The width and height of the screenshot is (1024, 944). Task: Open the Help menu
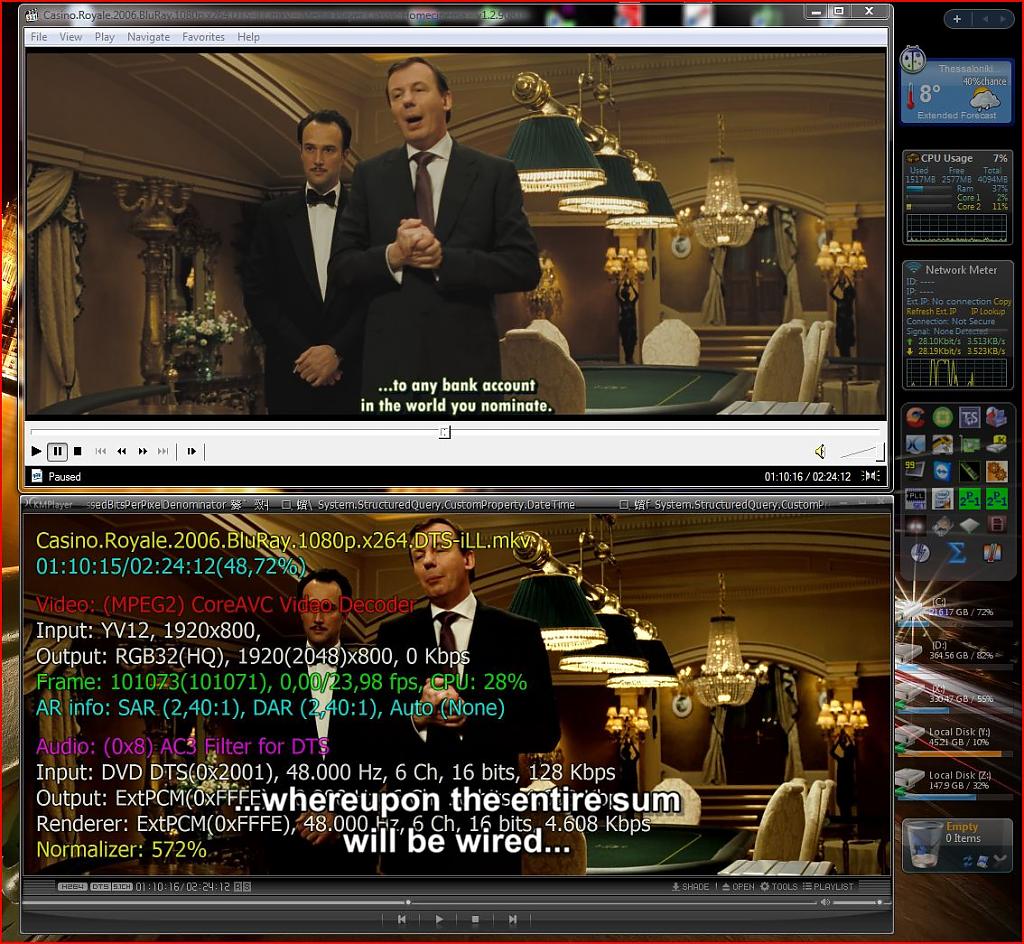tap(248, 37)
